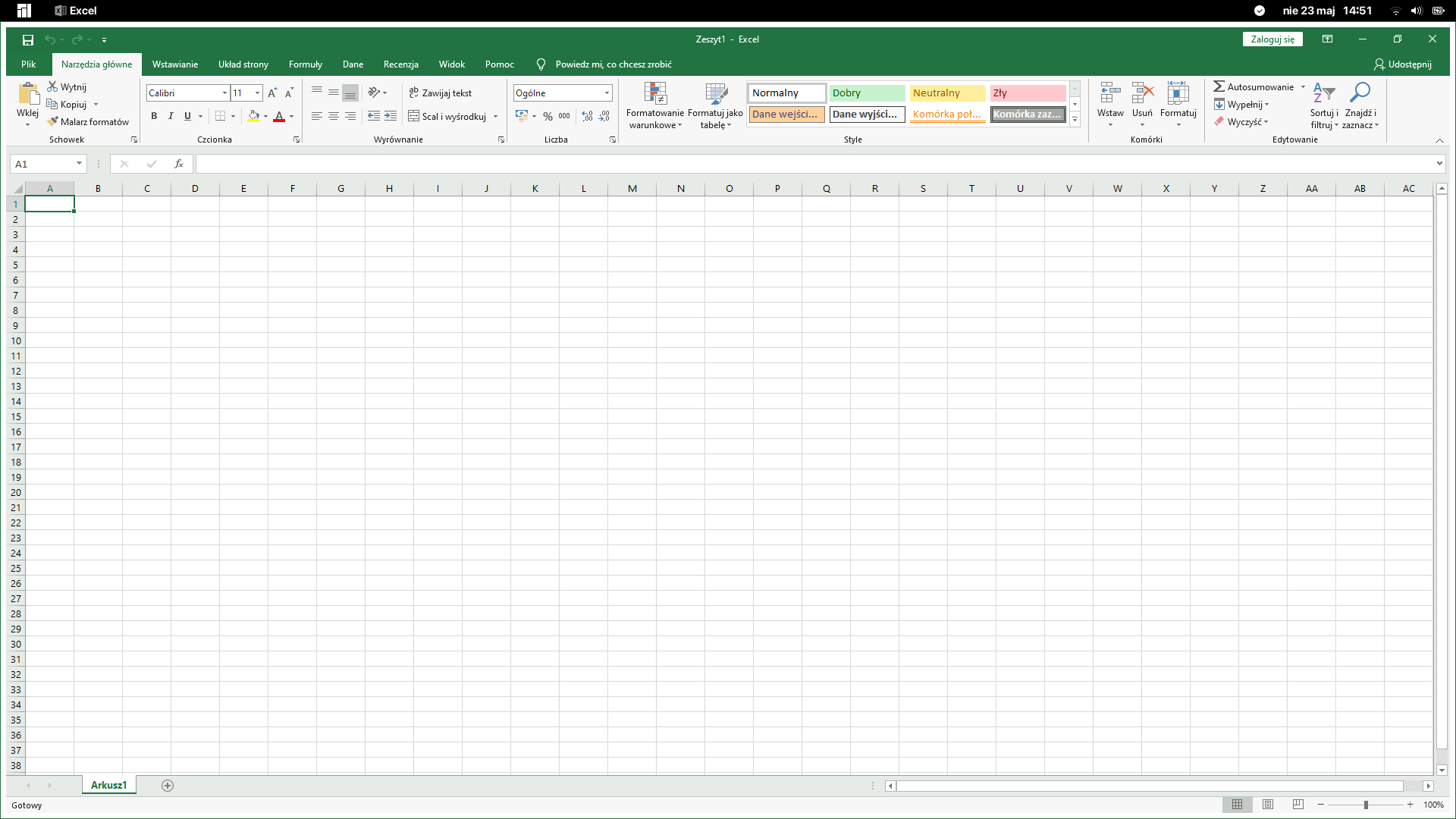
Task: Click the Zaloguj się button
Action: (x=1272, y=39)
